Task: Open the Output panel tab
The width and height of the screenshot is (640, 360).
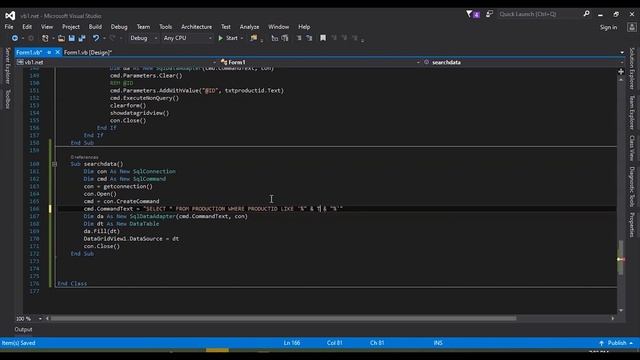Action: (23, 329)
